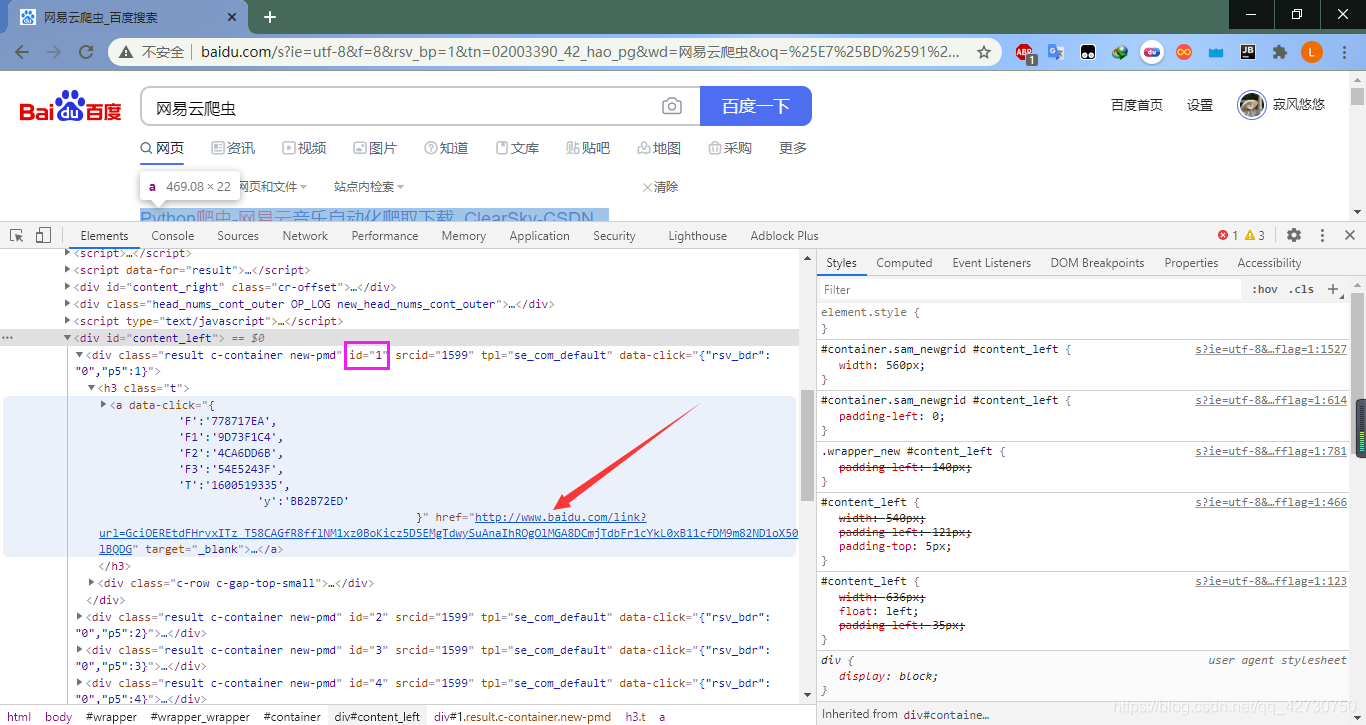Close the DevTools panel

coord(1350,236)
